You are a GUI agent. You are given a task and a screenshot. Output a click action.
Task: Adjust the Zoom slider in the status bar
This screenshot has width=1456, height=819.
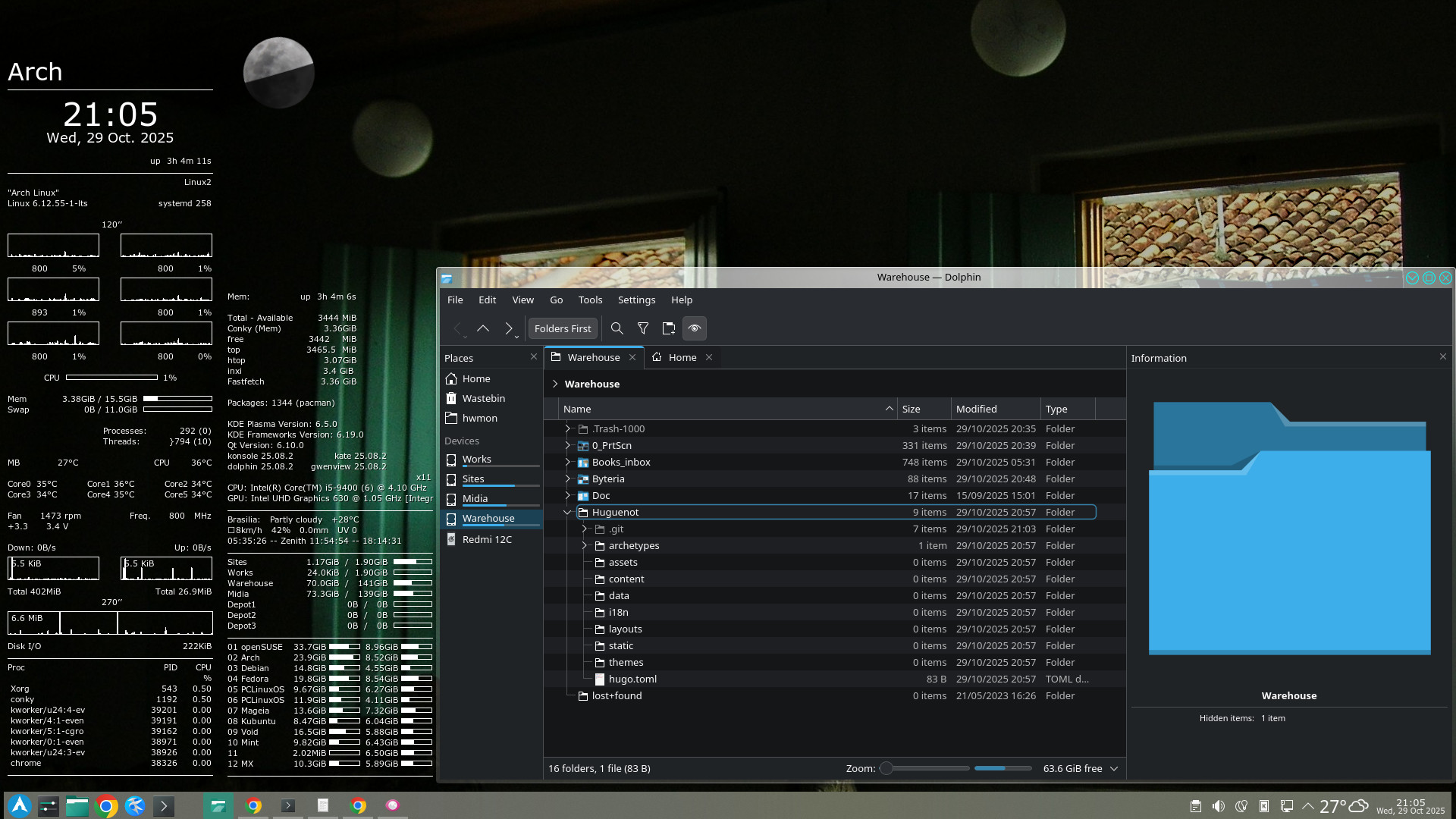tap(886, 769)
